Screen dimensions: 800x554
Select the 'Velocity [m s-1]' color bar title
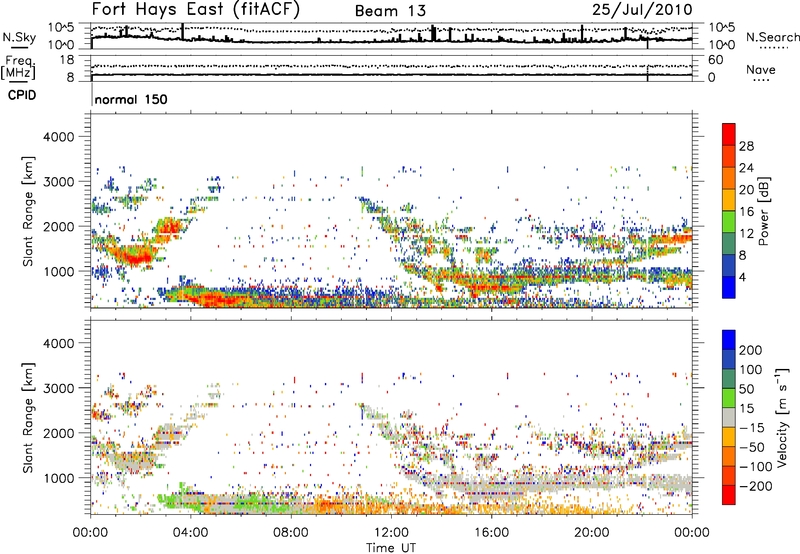tap(782, 417)
